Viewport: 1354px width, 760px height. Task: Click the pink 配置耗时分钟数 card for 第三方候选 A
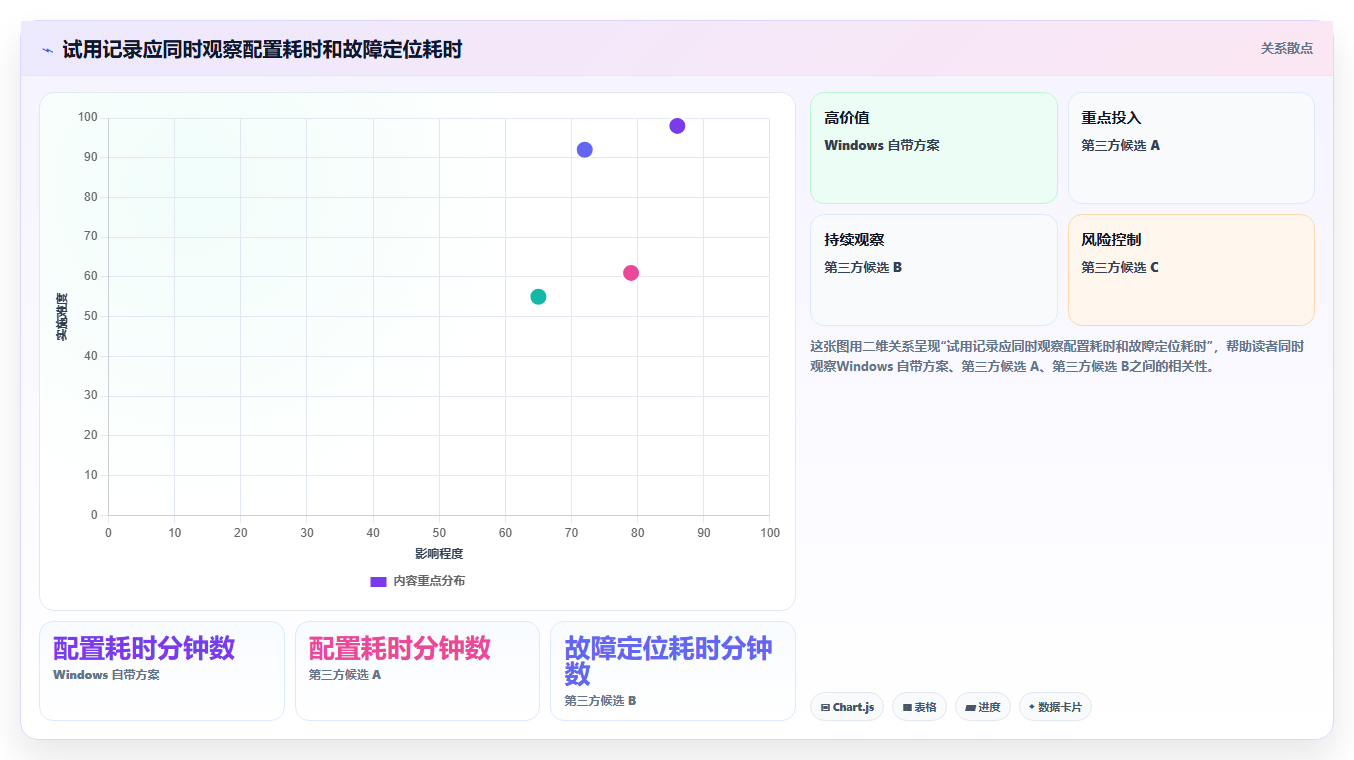point(417,671)
